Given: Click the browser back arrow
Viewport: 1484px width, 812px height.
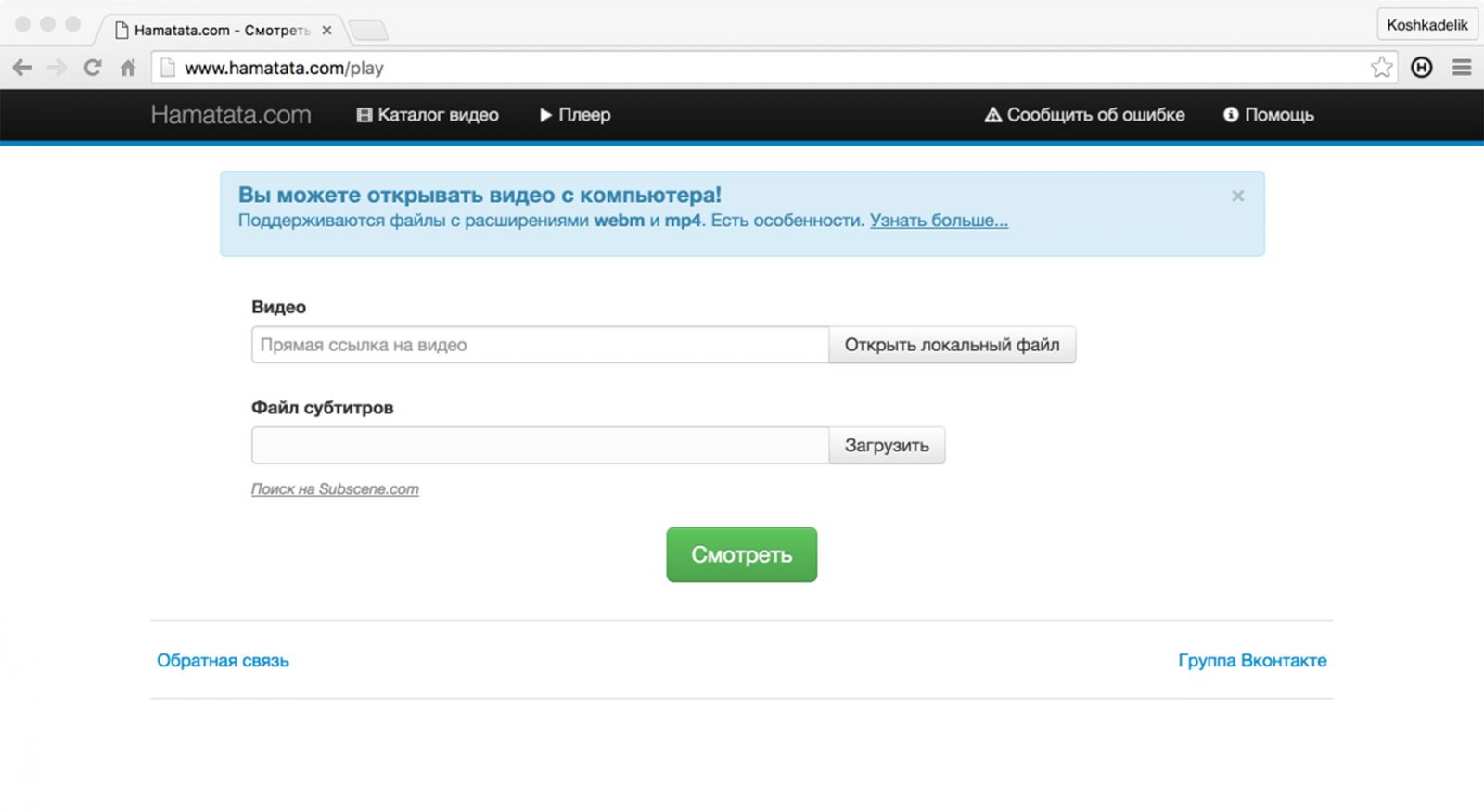Looking at the screenshot, I should (x=22, y=68).
